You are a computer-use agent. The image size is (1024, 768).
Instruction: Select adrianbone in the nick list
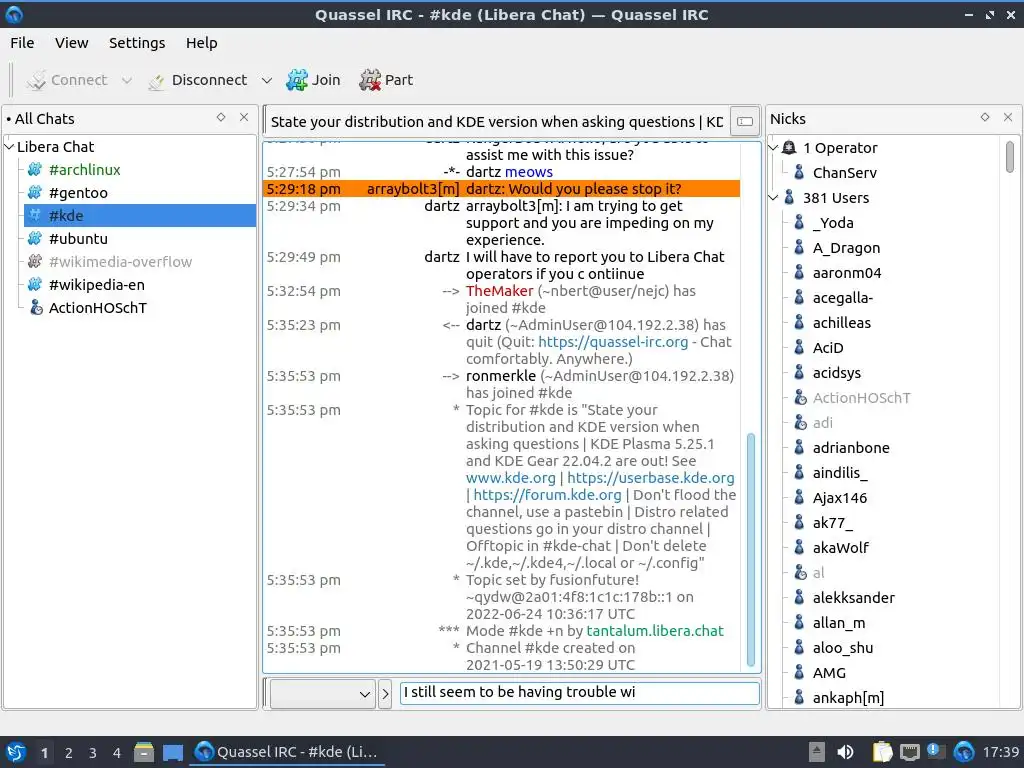click(x=850, y=448)
